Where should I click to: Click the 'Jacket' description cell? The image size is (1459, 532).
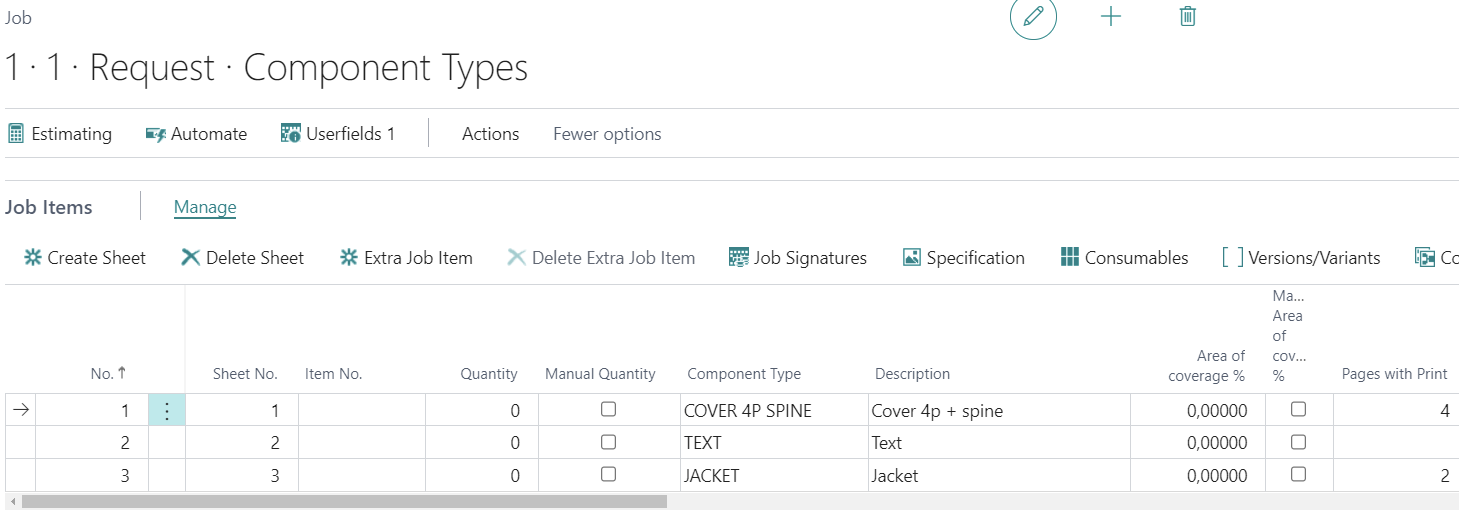(x=999, y=476)
